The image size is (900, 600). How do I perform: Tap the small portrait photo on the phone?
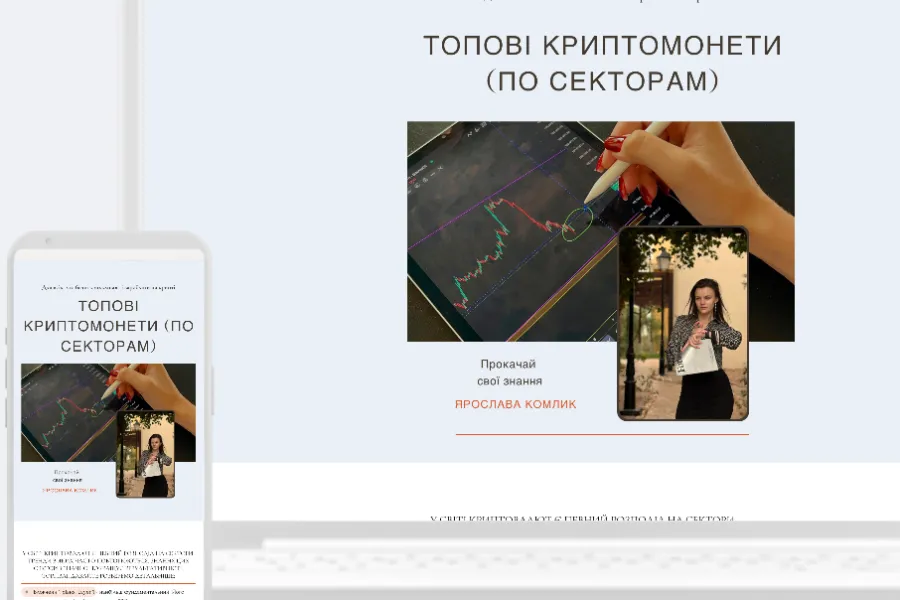pyautogui.click(x=145, y=453)
